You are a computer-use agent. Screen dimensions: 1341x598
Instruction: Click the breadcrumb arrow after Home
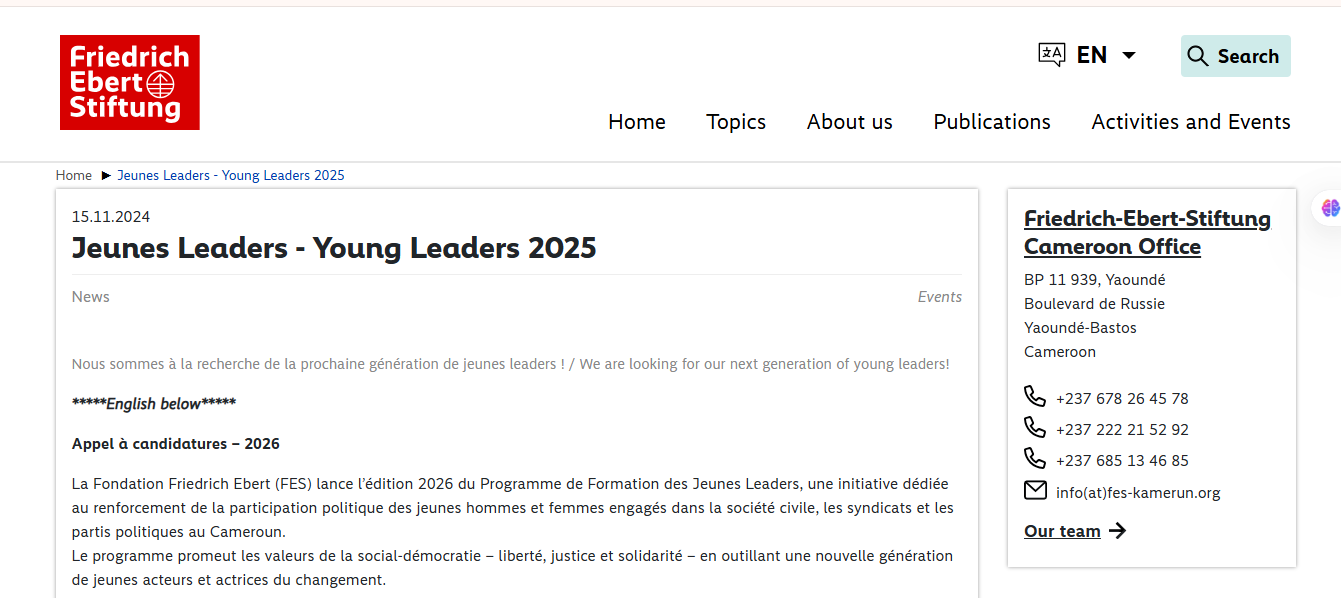(104, 175)
